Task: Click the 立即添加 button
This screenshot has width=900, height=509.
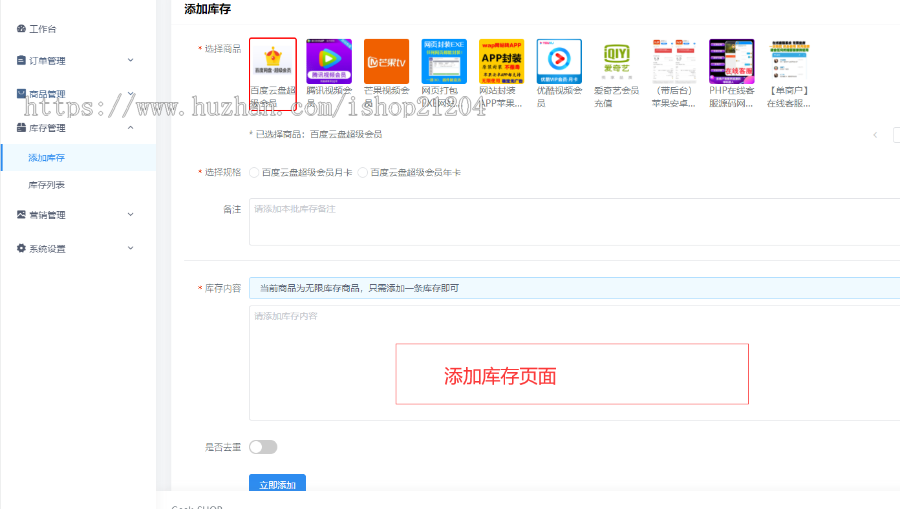Action: 277,485
